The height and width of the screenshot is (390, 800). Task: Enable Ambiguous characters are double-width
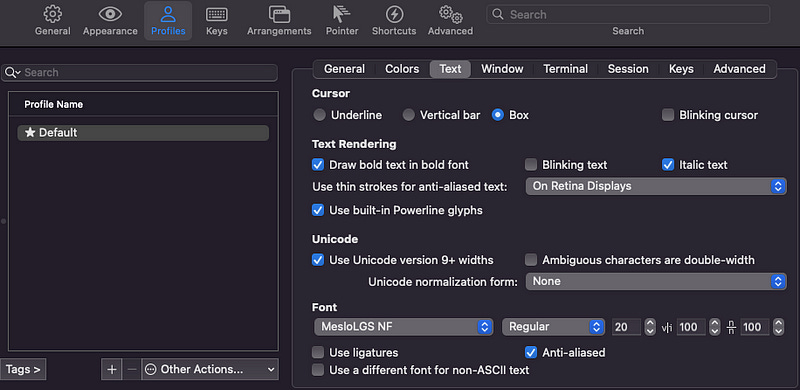click(531, 260)
